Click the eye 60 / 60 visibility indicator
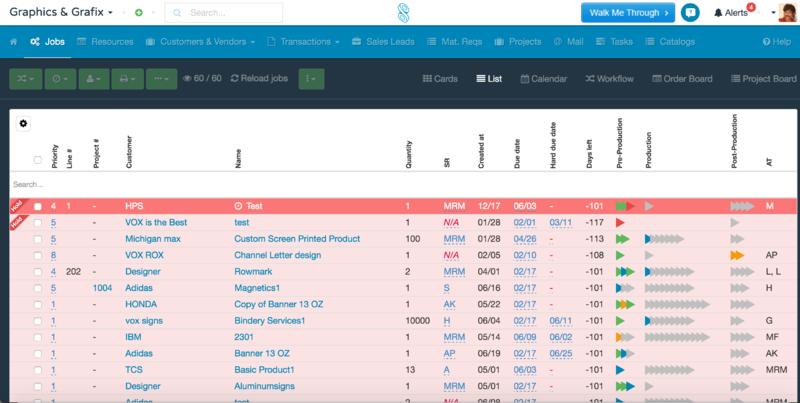Image resolution: width=800 pixels, height=403 pixels. [202, 79]
